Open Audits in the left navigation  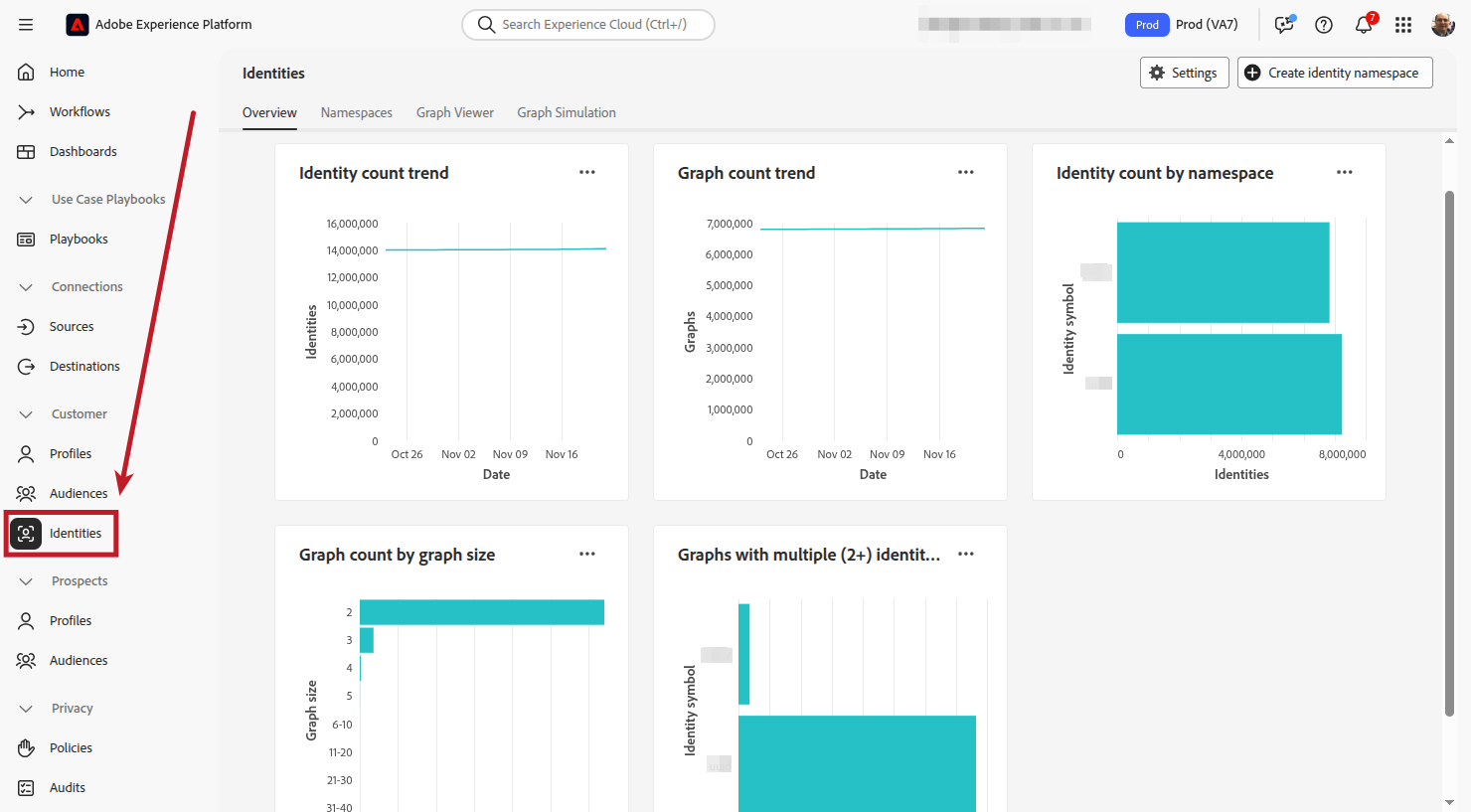(68, 788)
